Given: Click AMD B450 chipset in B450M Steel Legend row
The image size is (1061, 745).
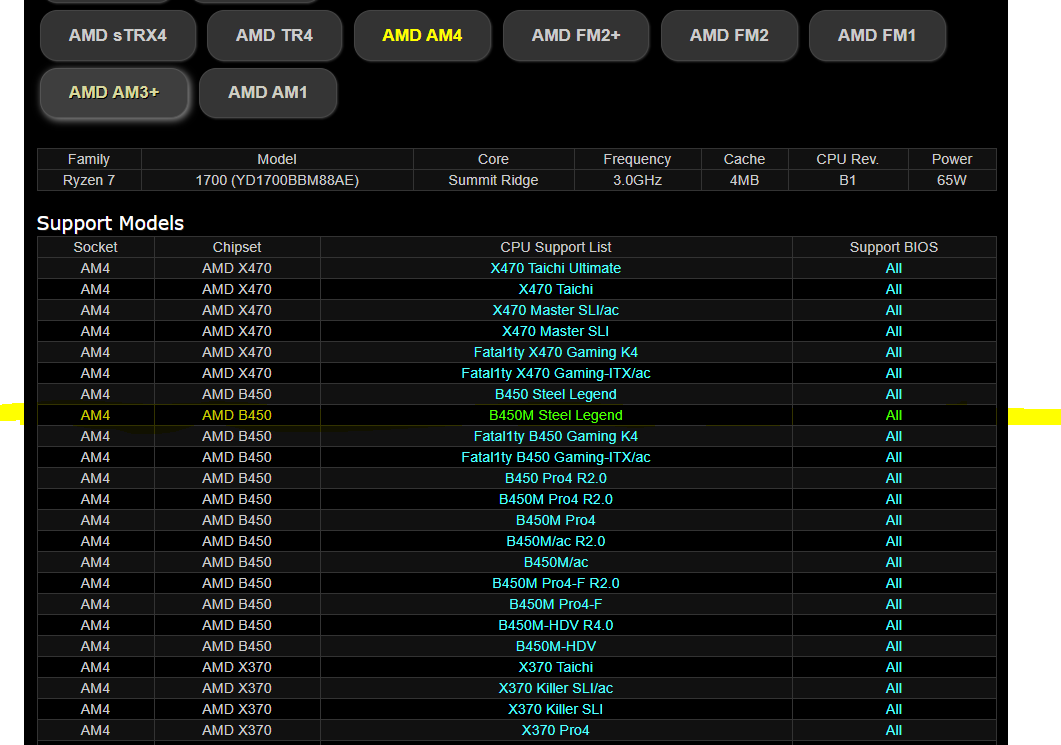Looking at the screenshot, I should pos(237,415).
